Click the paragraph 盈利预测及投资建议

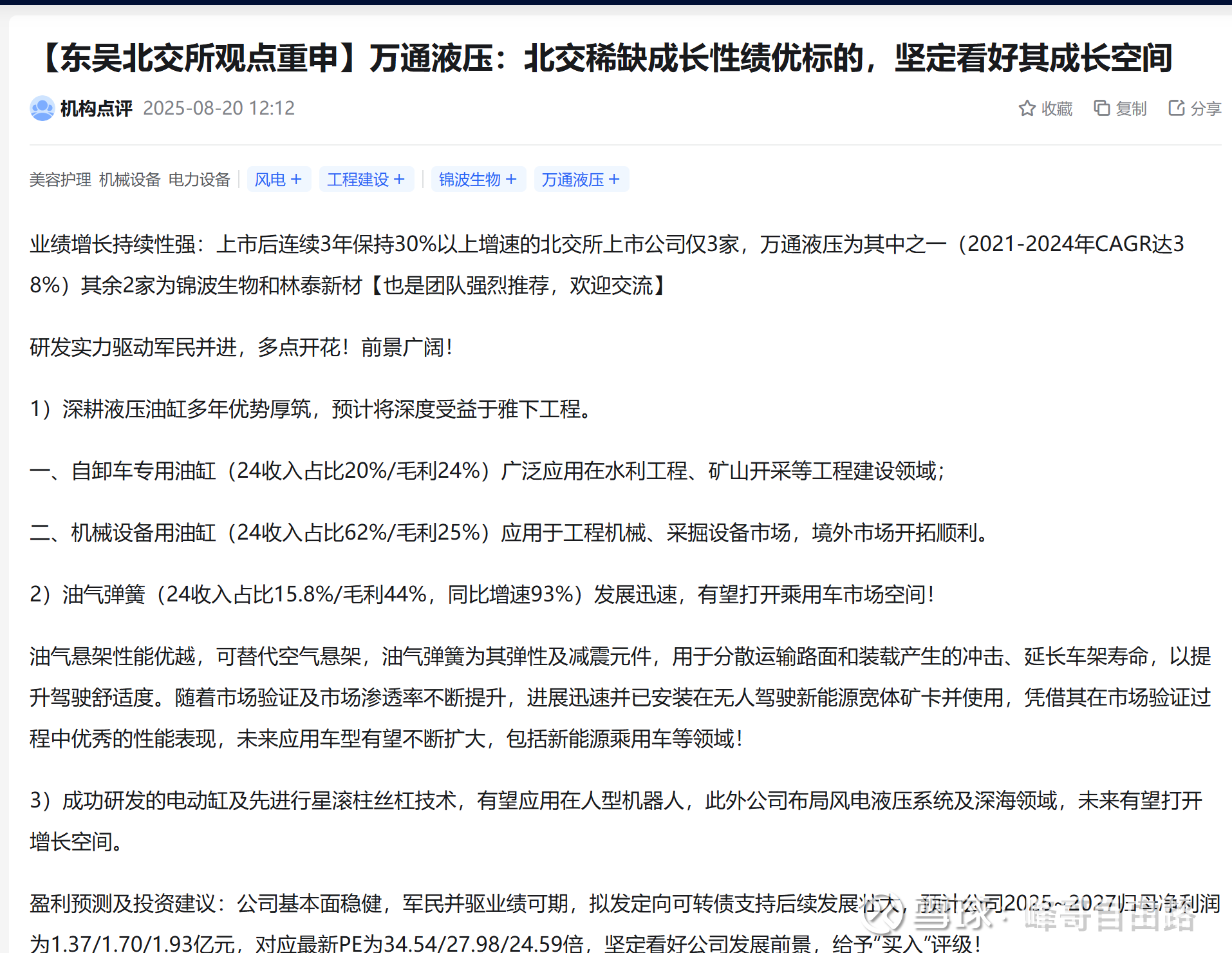(x=625, y=923)
